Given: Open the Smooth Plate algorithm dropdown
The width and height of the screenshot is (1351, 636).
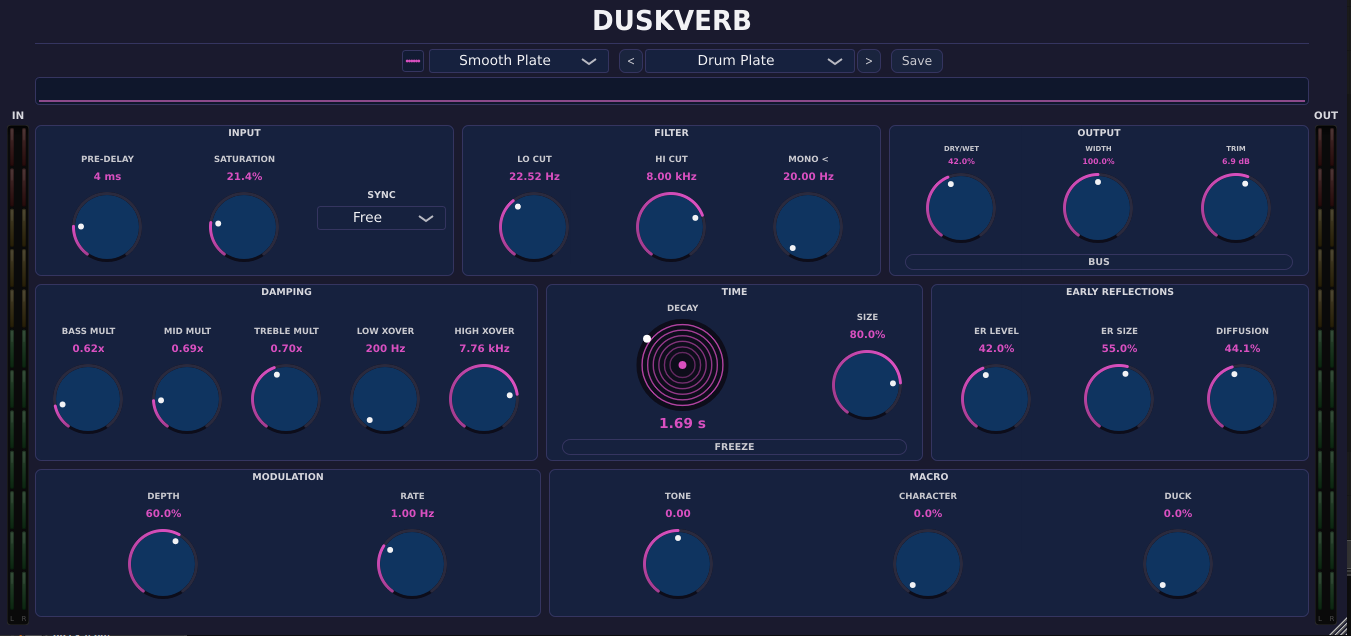Looking at the screenshot, I should click(x=519, y=61).
